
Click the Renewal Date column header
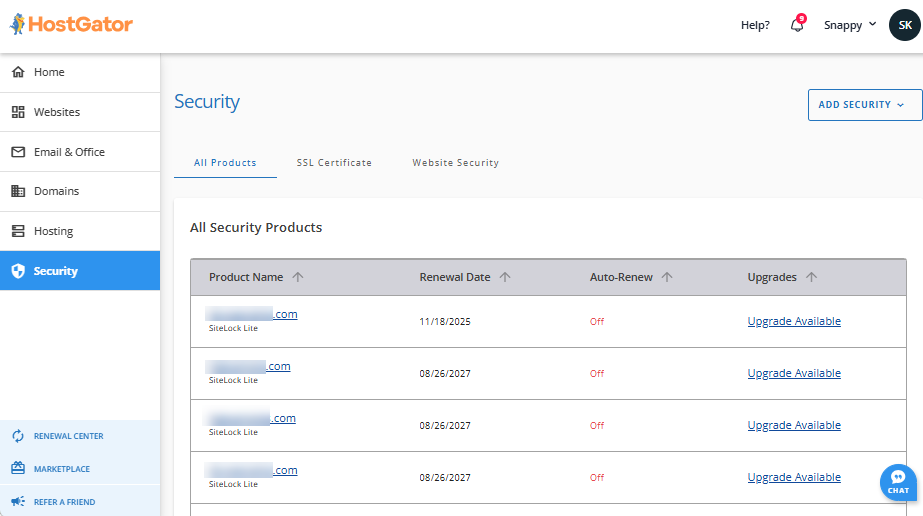click(455, 277)
